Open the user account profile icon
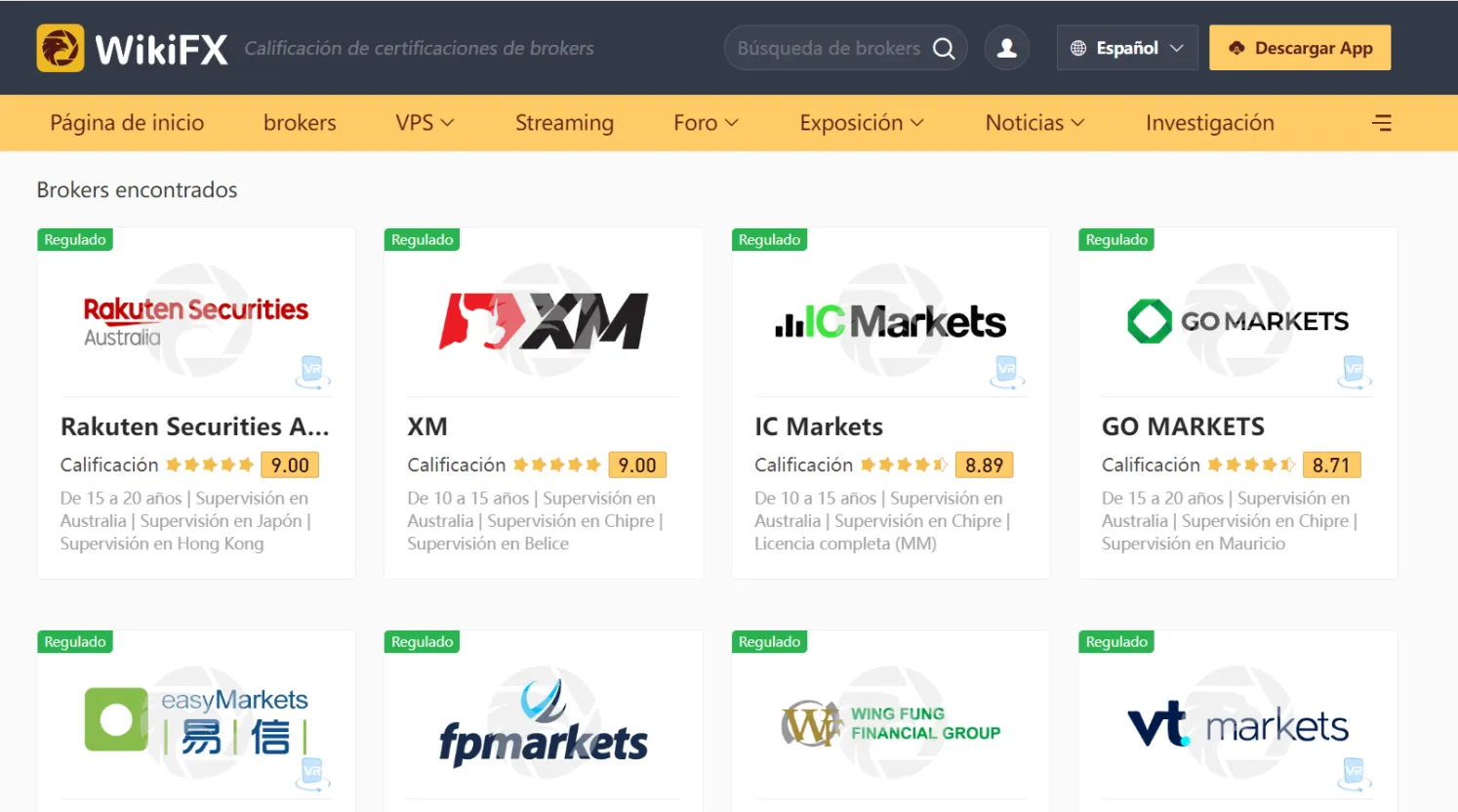This screenshot has width=1458, height=812. click(1007, 48)
